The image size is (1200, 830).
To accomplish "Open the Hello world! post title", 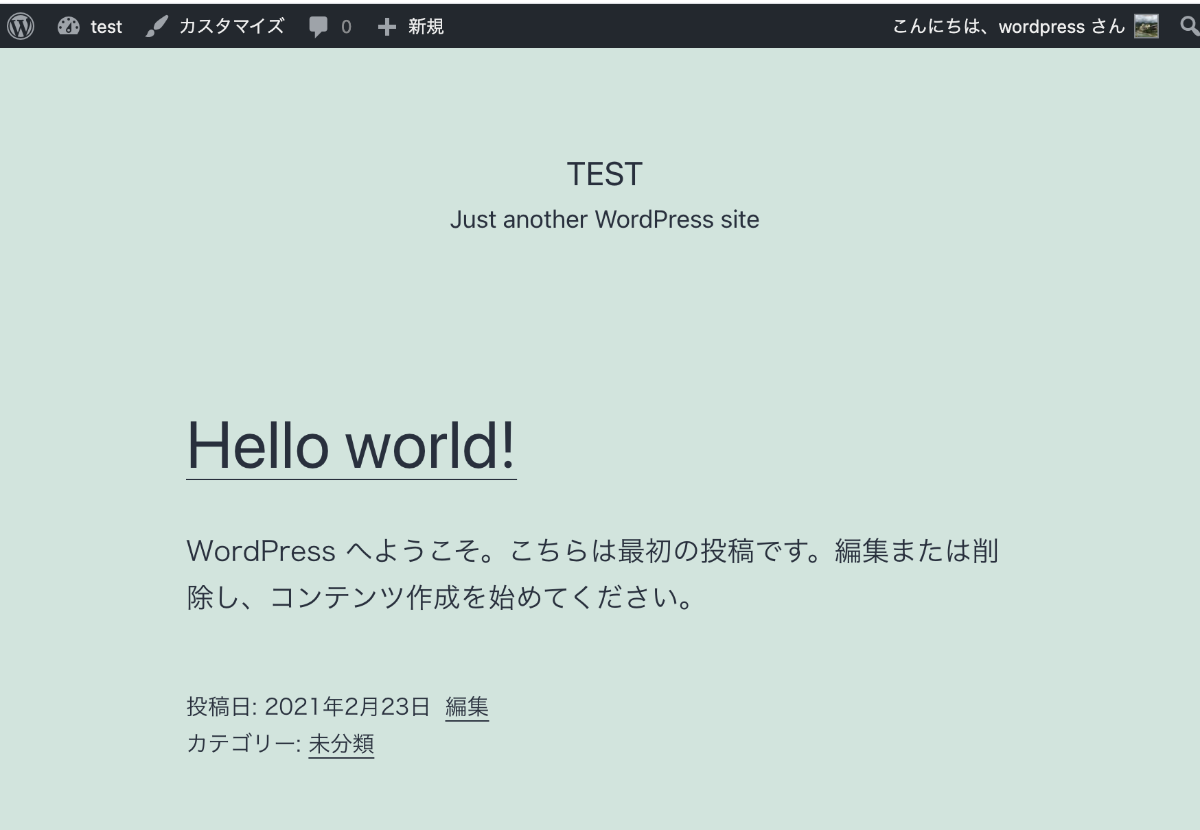I will (351, 445).
